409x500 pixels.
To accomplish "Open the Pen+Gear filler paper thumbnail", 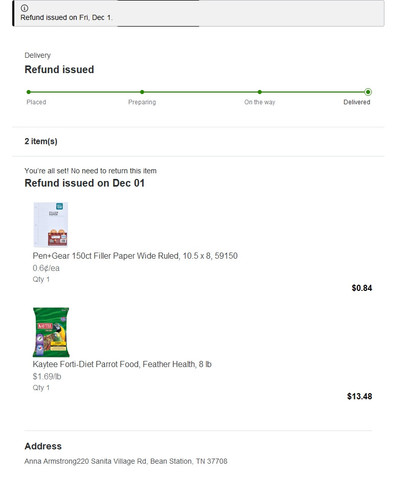I will tap(51, 224).
